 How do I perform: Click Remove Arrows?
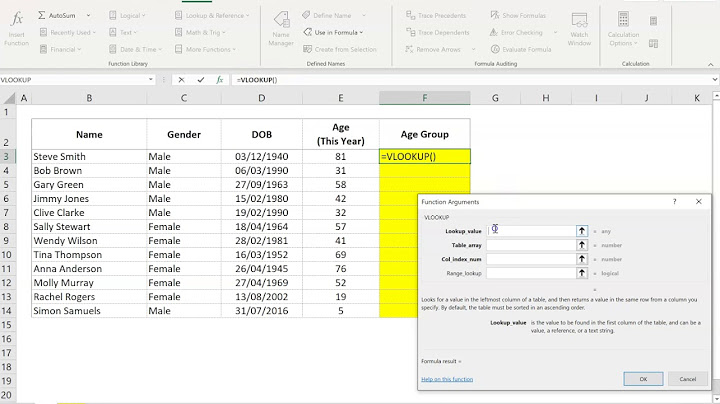[x=433, y=50]
